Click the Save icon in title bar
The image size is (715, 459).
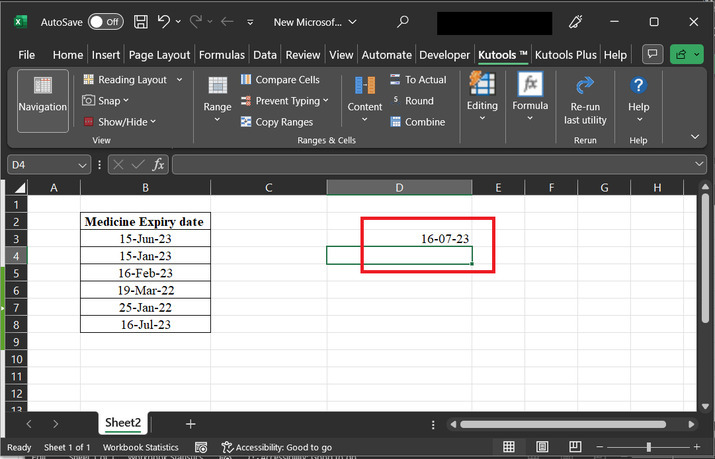(x=141, y=21)
